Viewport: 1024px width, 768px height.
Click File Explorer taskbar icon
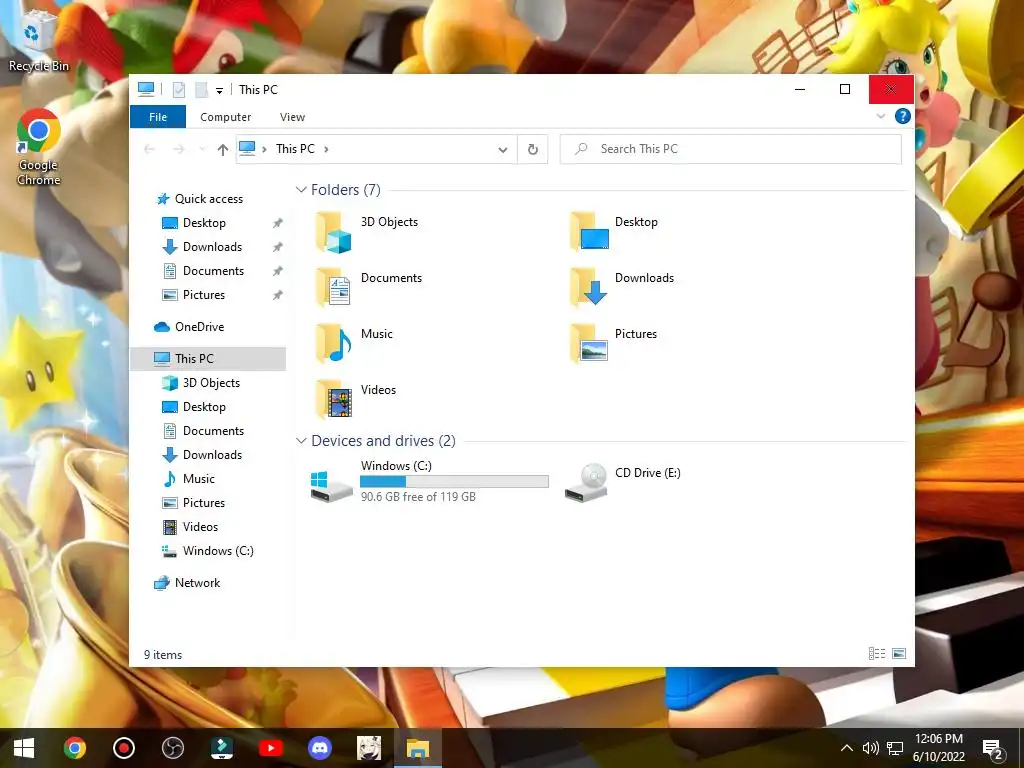[x=417, y=748]
